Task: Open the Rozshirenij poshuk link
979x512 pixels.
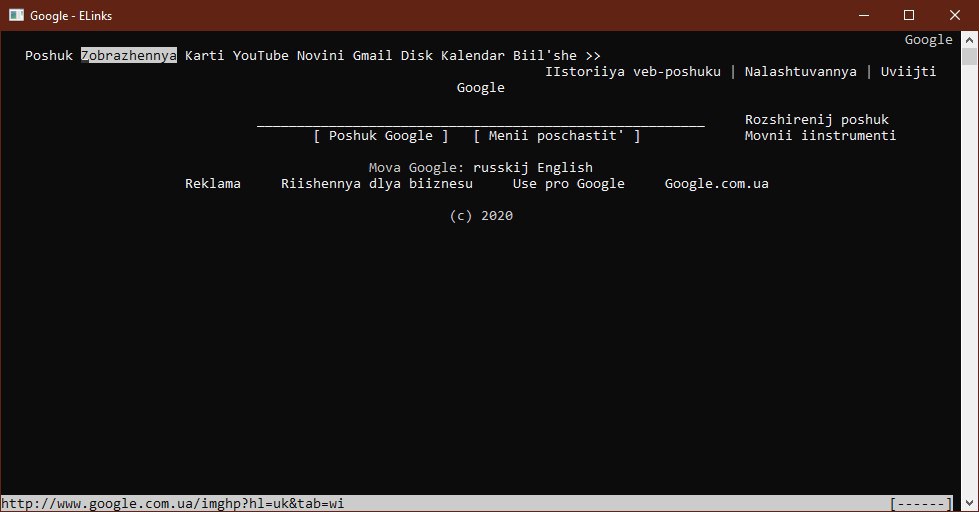Action: point(817,120)
